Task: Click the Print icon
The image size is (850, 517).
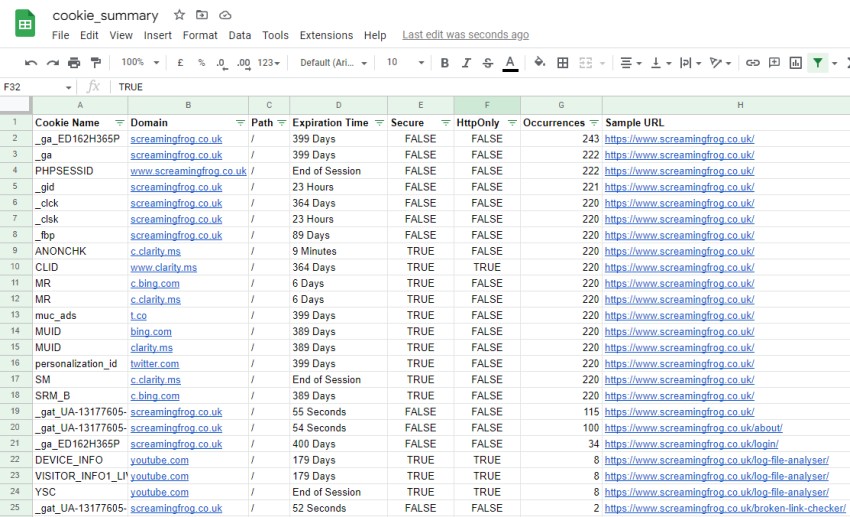Action: coord(74,63)
